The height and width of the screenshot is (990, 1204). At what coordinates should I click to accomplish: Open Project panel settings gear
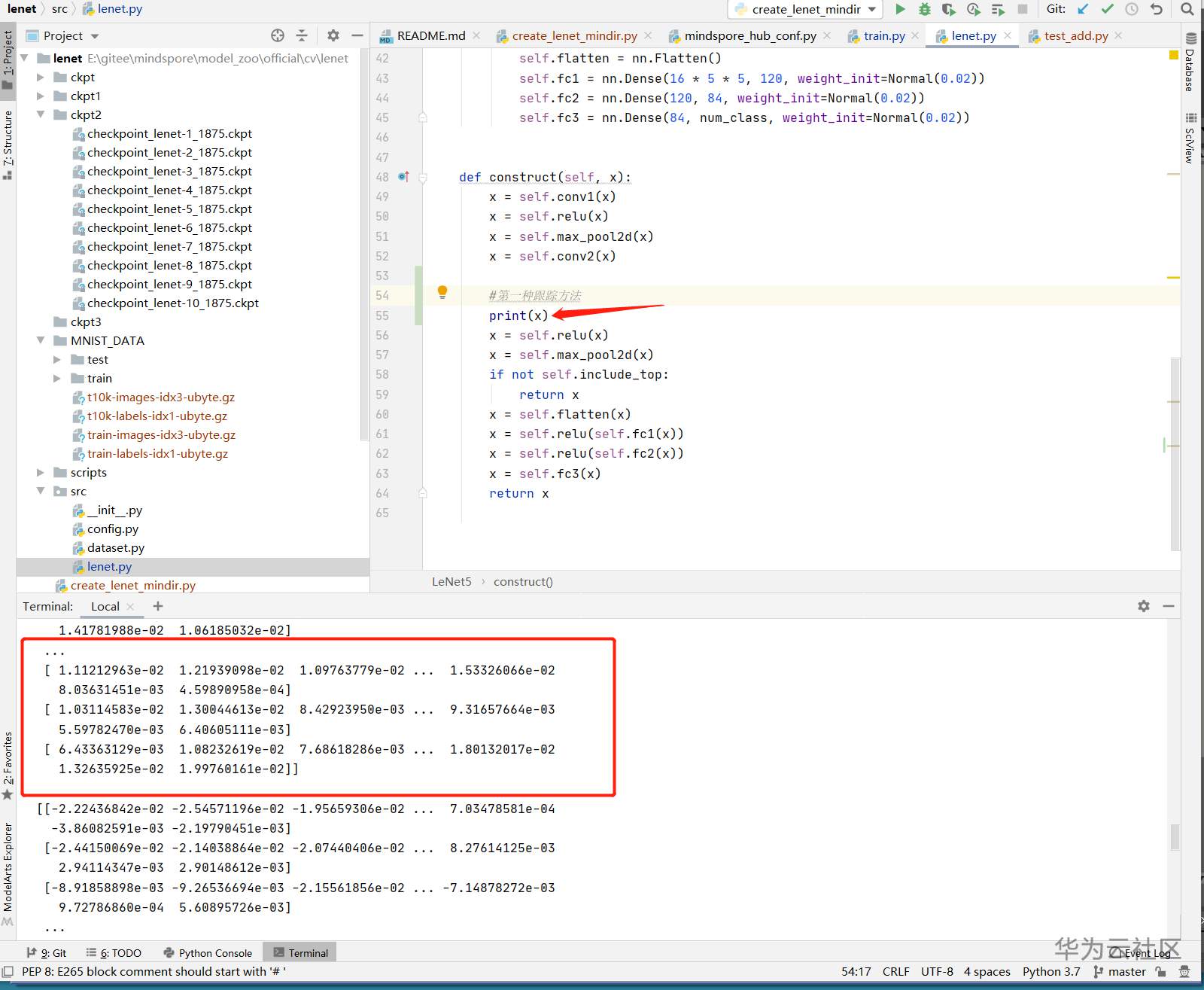[x=333, y=35]
